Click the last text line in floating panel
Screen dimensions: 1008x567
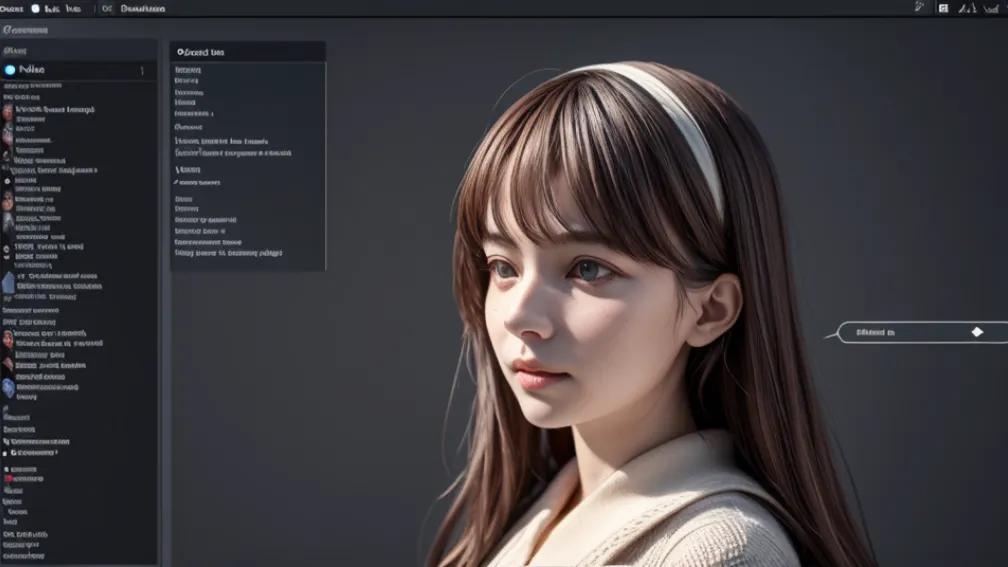228,253
